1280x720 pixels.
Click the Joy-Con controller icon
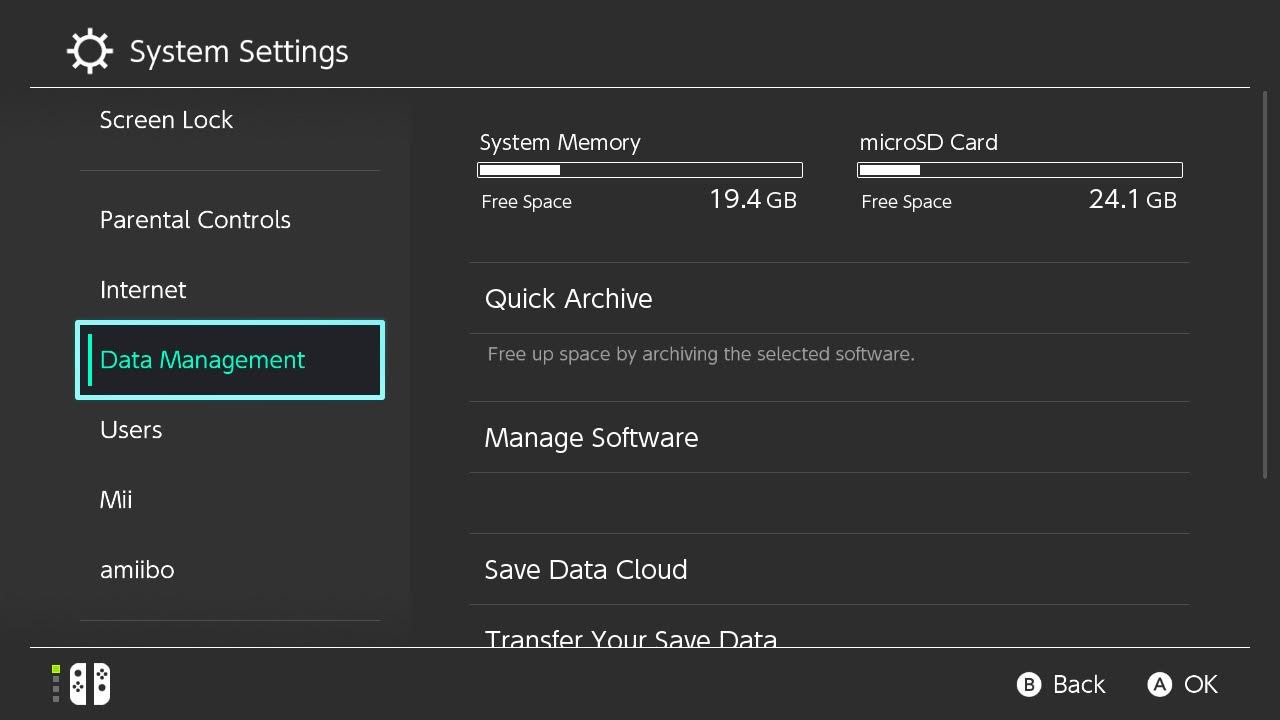pyautogui.click(x=89, y=684)
